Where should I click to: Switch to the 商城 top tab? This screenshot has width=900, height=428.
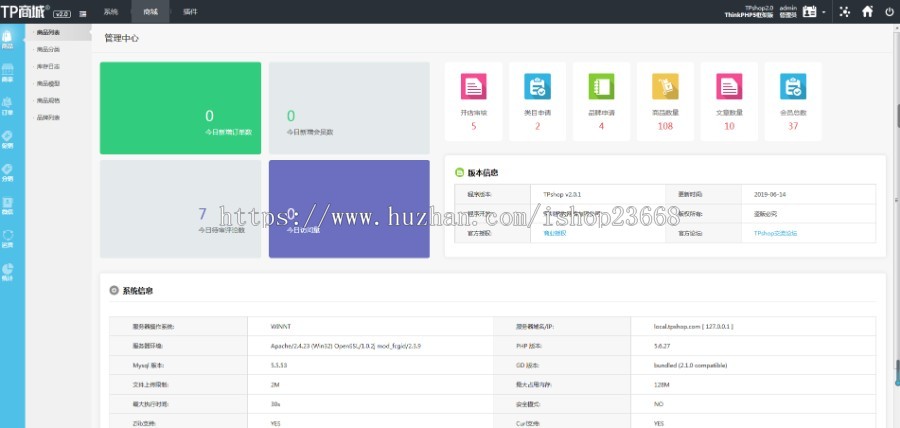(x=150, y=11)
